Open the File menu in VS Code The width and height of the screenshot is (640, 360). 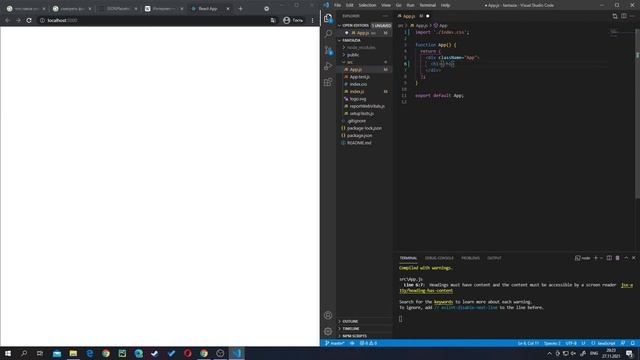pyautogui.click(x=337, y=5)
